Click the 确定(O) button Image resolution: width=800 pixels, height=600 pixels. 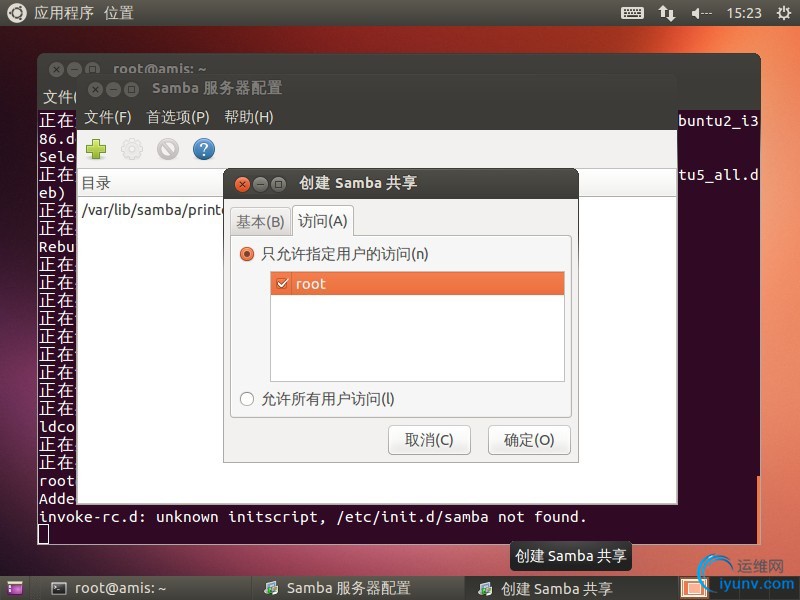529,440
